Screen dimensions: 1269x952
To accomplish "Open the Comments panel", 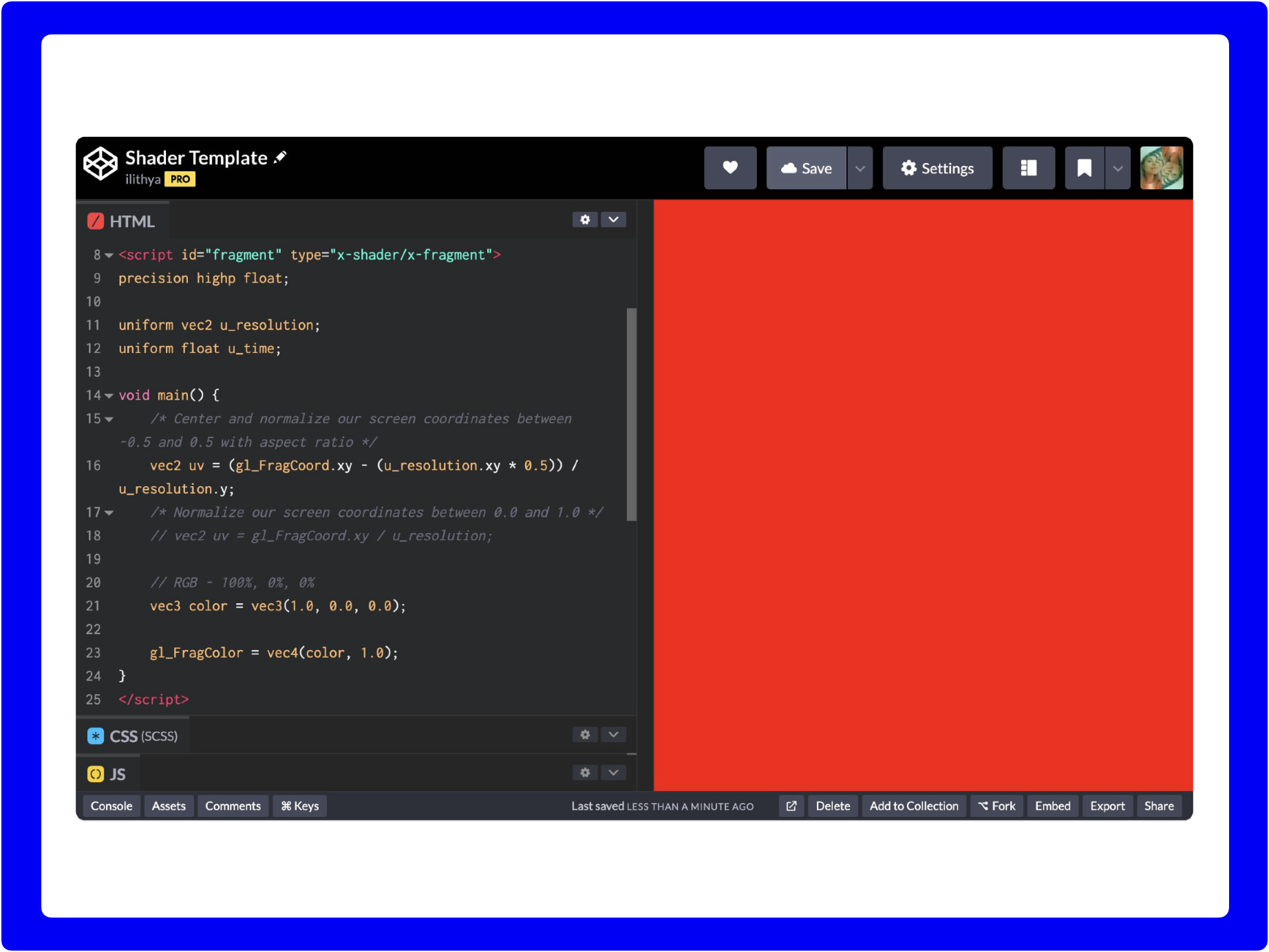I will pyautogui.click(x=233, y=805).
